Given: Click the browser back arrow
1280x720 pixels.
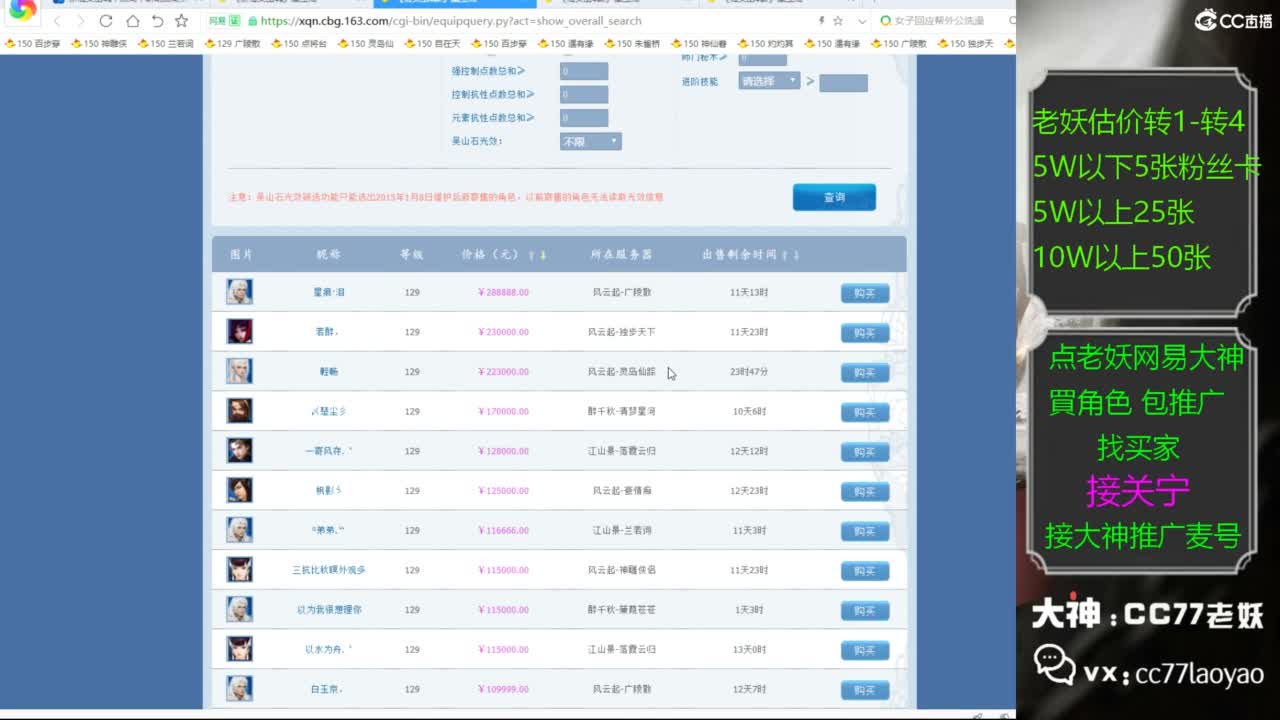Looking at the screenshot, I should click(57, 21).
